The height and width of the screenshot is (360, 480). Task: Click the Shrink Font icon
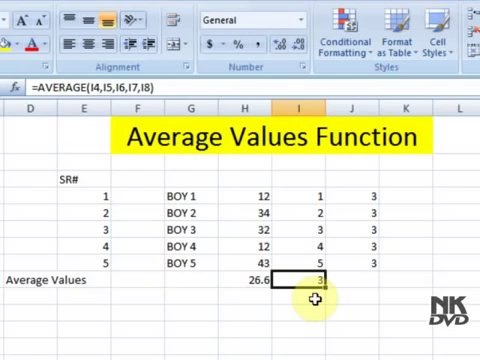40,21
